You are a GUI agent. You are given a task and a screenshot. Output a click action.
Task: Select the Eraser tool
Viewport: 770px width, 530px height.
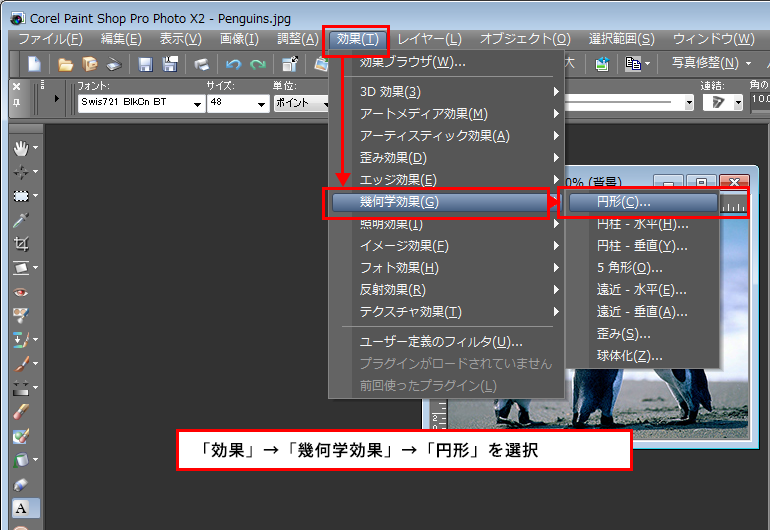coord(21,412)
